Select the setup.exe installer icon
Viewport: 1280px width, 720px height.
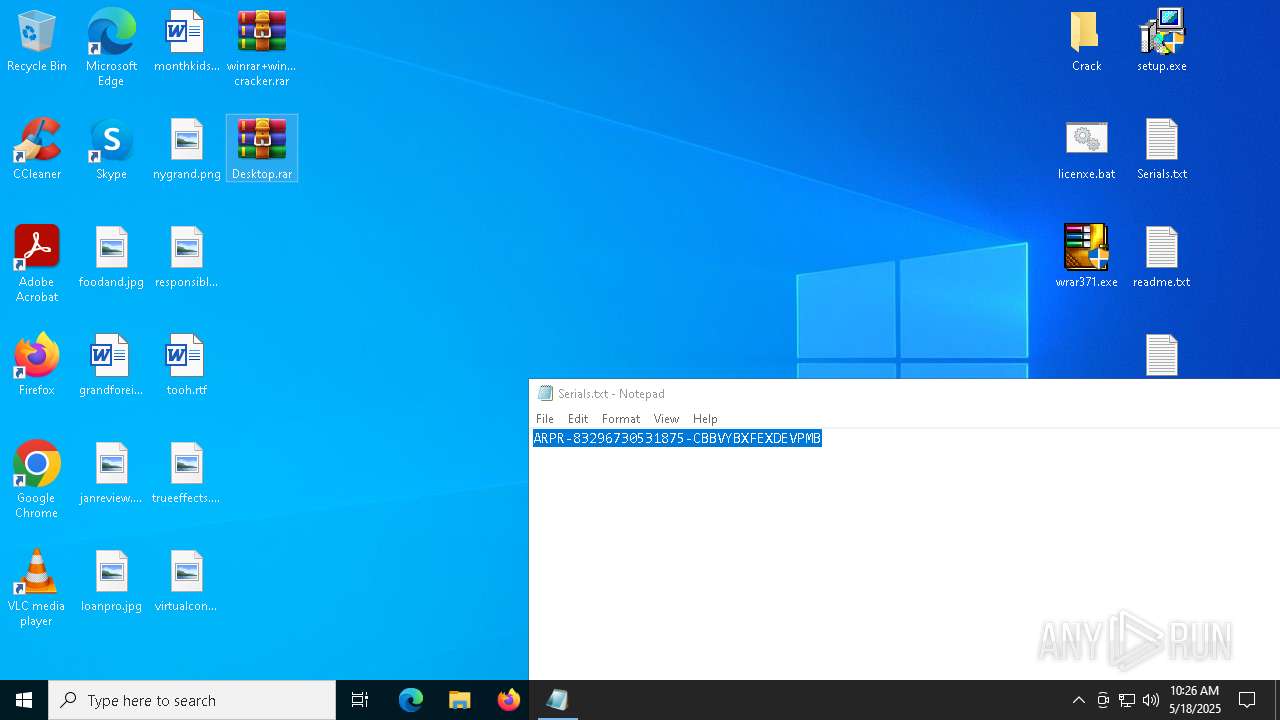coord(1162,42)
